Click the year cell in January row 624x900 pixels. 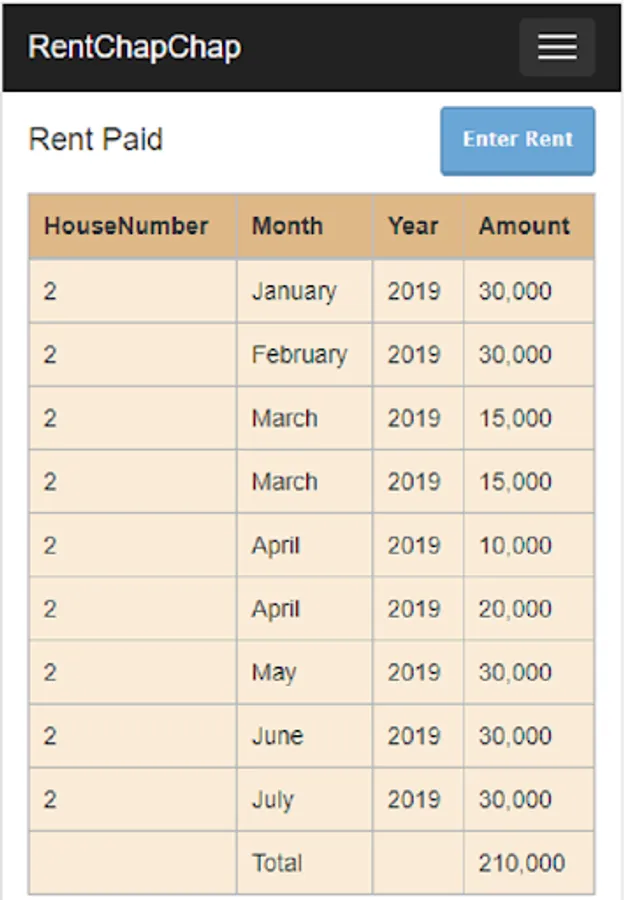pyautogui.click(x=414, y=291)
